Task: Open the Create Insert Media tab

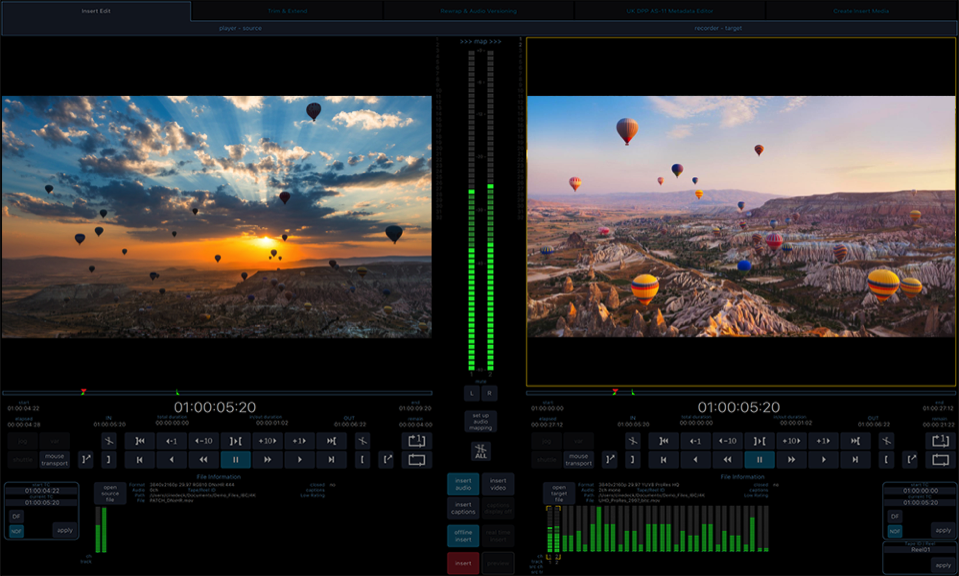Action: tap(862, 11)
